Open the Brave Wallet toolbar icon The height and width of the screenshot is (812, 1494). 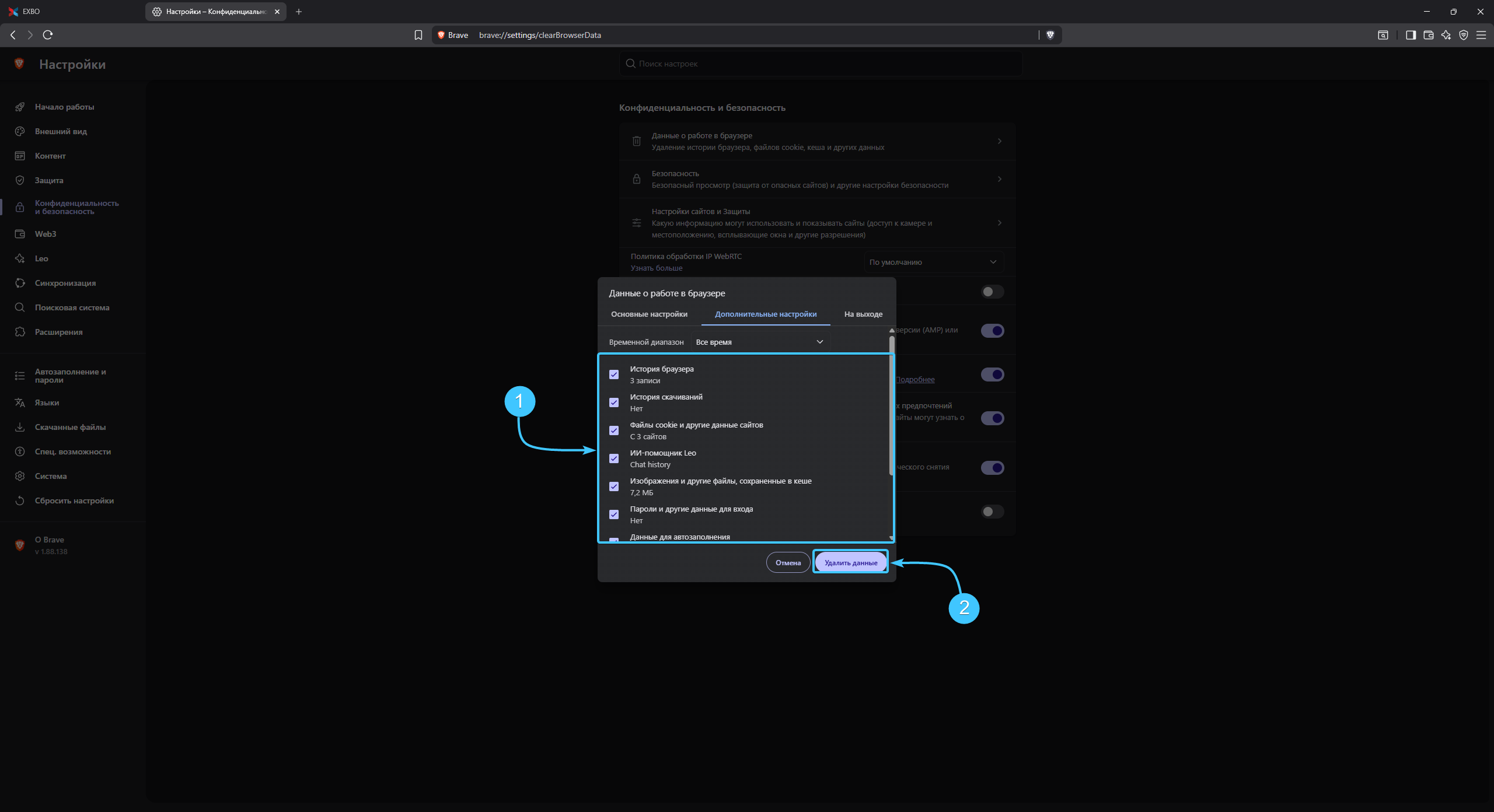point(1428,35)
